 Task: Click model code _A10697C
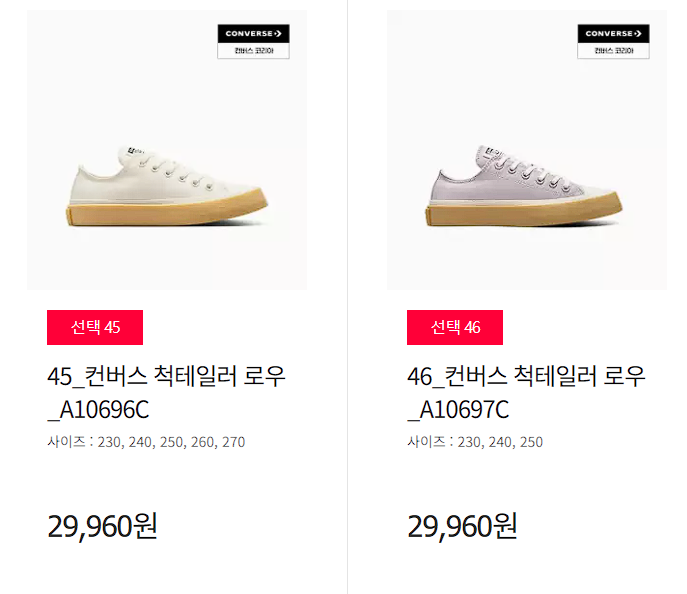tap(458, 410)
